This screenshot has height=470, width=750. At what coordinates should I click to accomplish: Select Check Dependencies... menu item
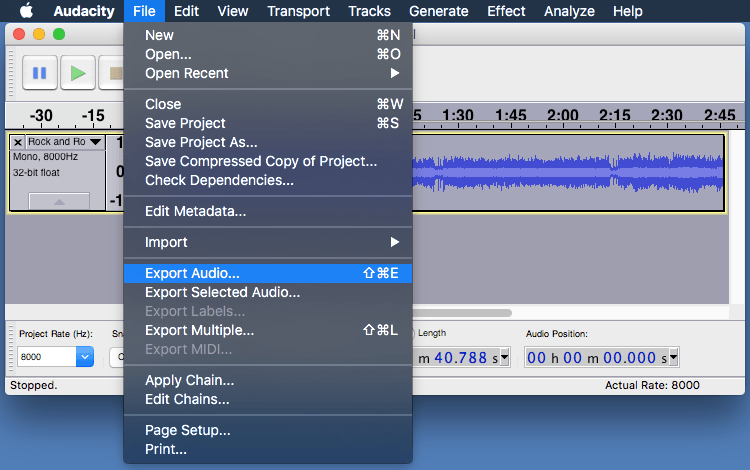268,180
